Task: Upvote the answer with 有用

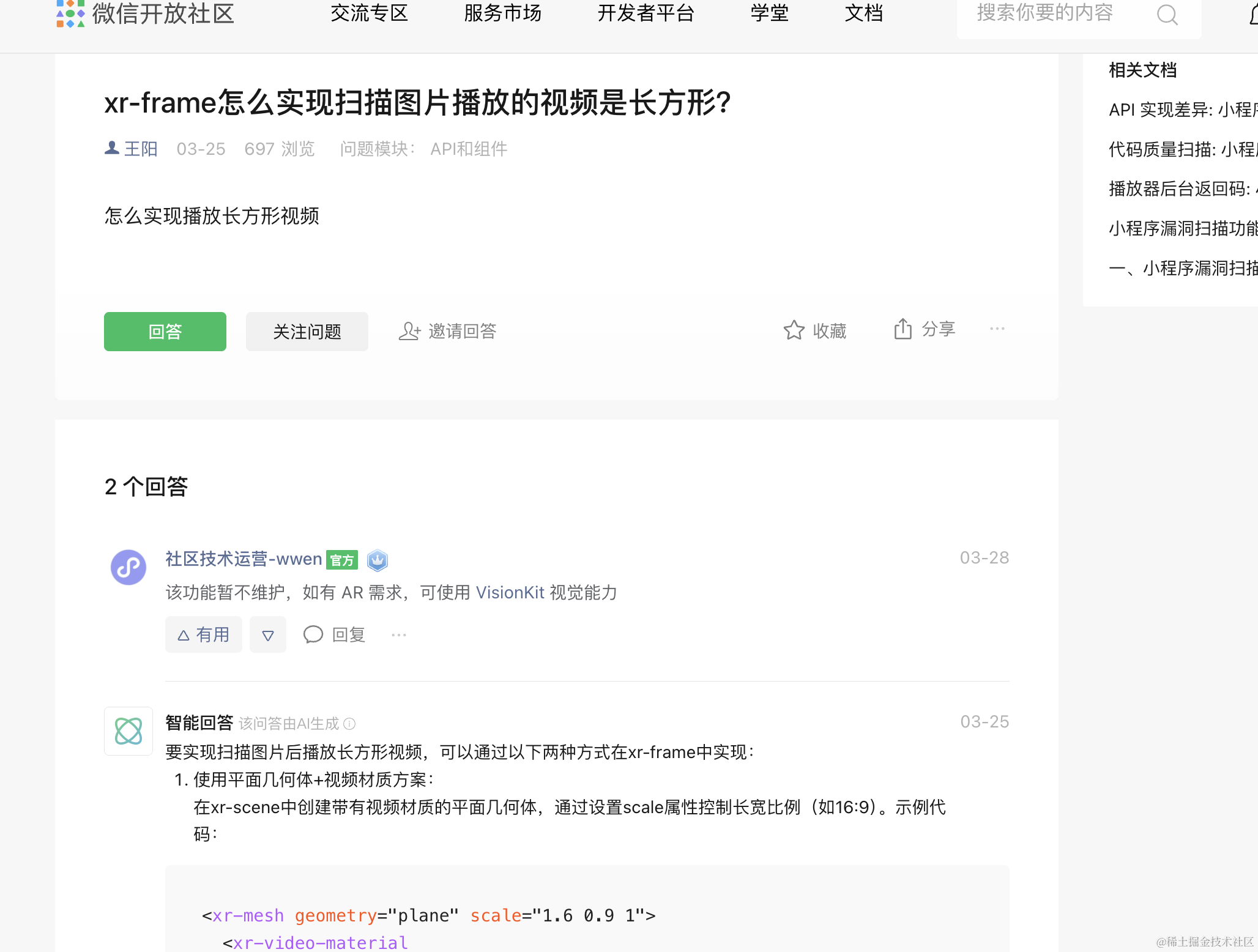Action: (204, 635)
